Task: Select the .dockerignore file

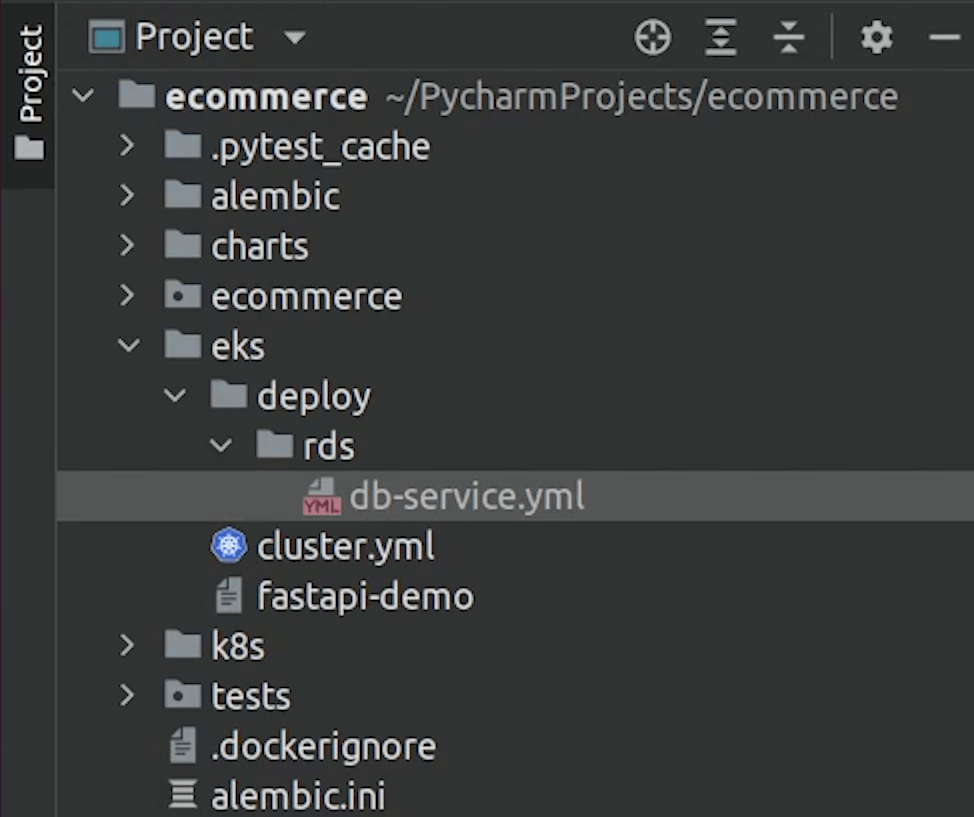Action: (x=322, y=746)
